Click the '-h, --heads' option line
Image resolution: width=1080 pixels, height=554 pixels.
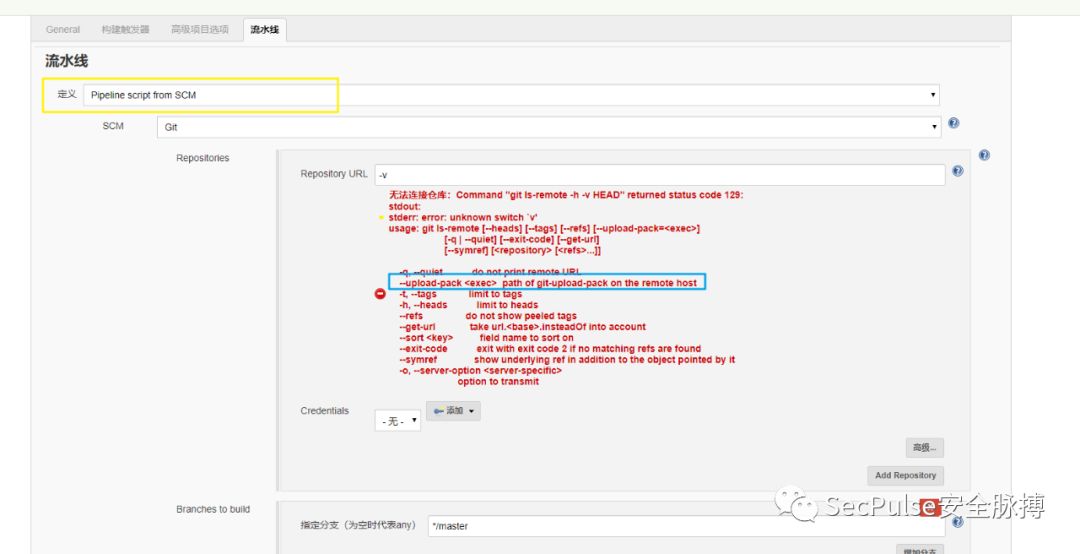(468, 305)
